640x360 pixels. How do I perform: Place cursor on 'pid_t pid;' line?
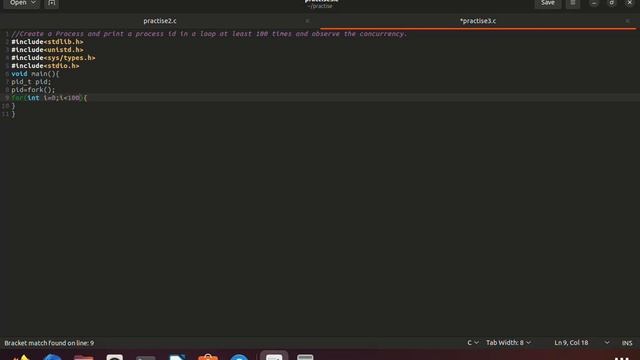coord(31,82)
